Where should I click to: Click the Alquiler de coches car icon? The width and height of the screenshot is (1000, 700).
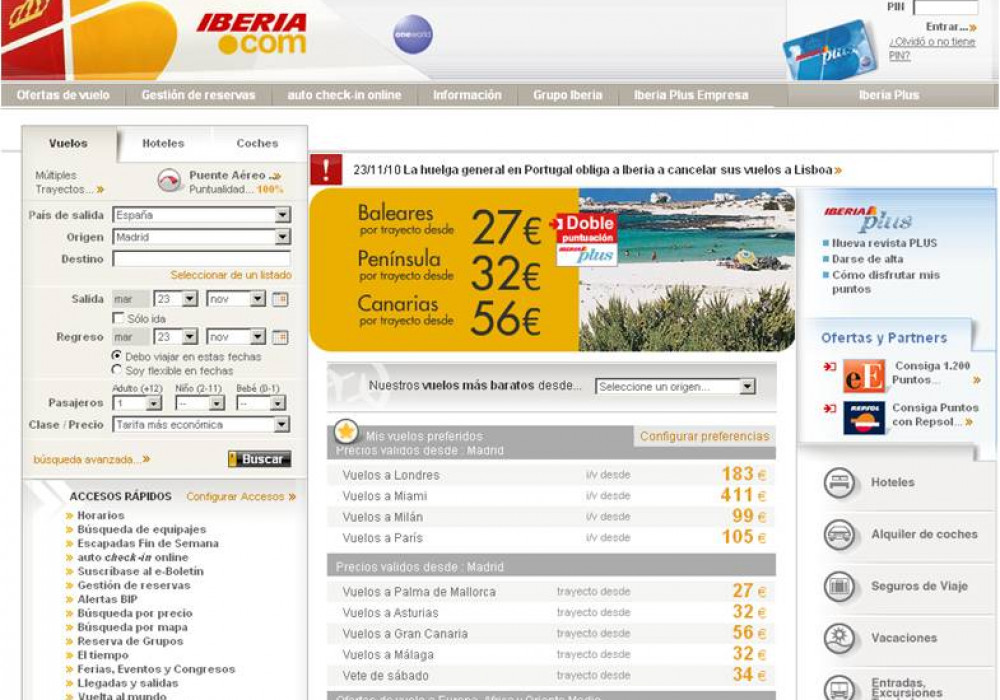(x=839, y=534)
